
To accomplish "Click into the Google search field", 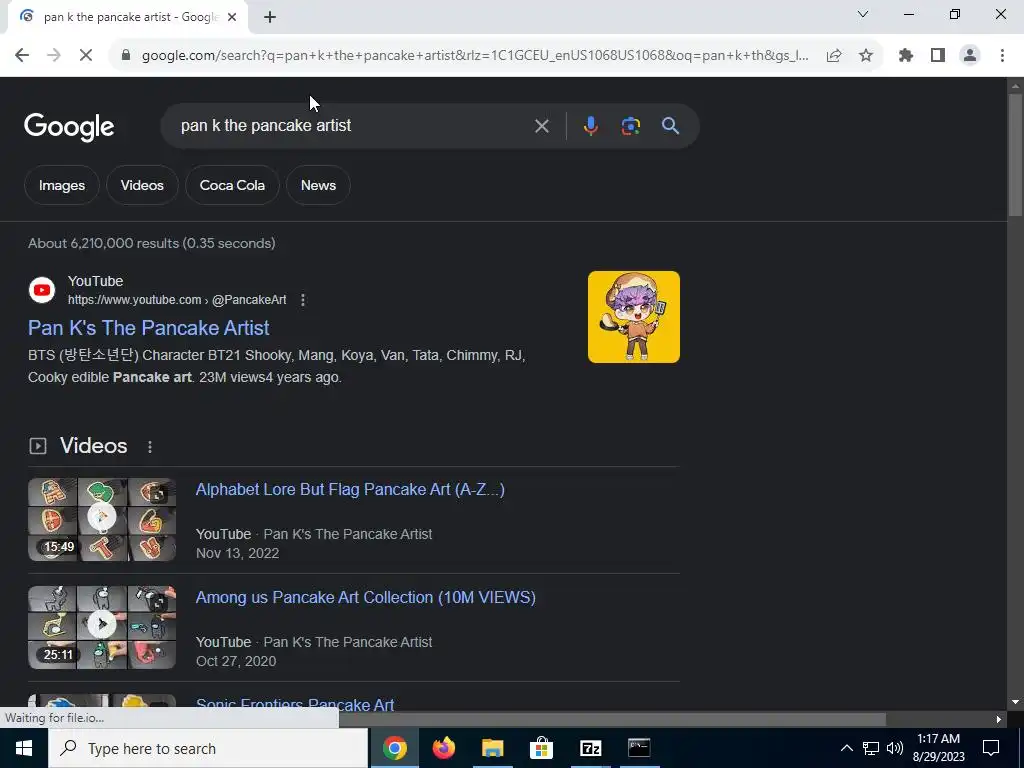I will 353,125.
